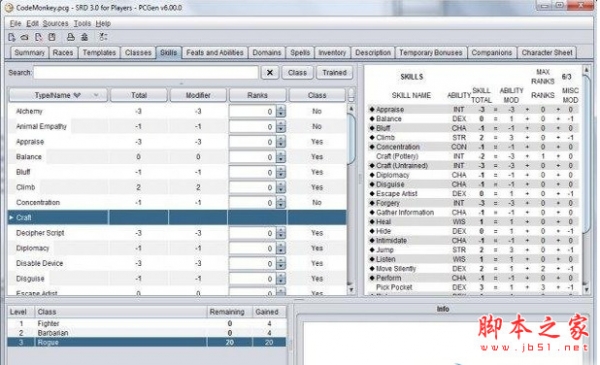Switch to the Templates tab
This screenshot has width=600, height=365.
pyautogui.click(x=99, y=53)
